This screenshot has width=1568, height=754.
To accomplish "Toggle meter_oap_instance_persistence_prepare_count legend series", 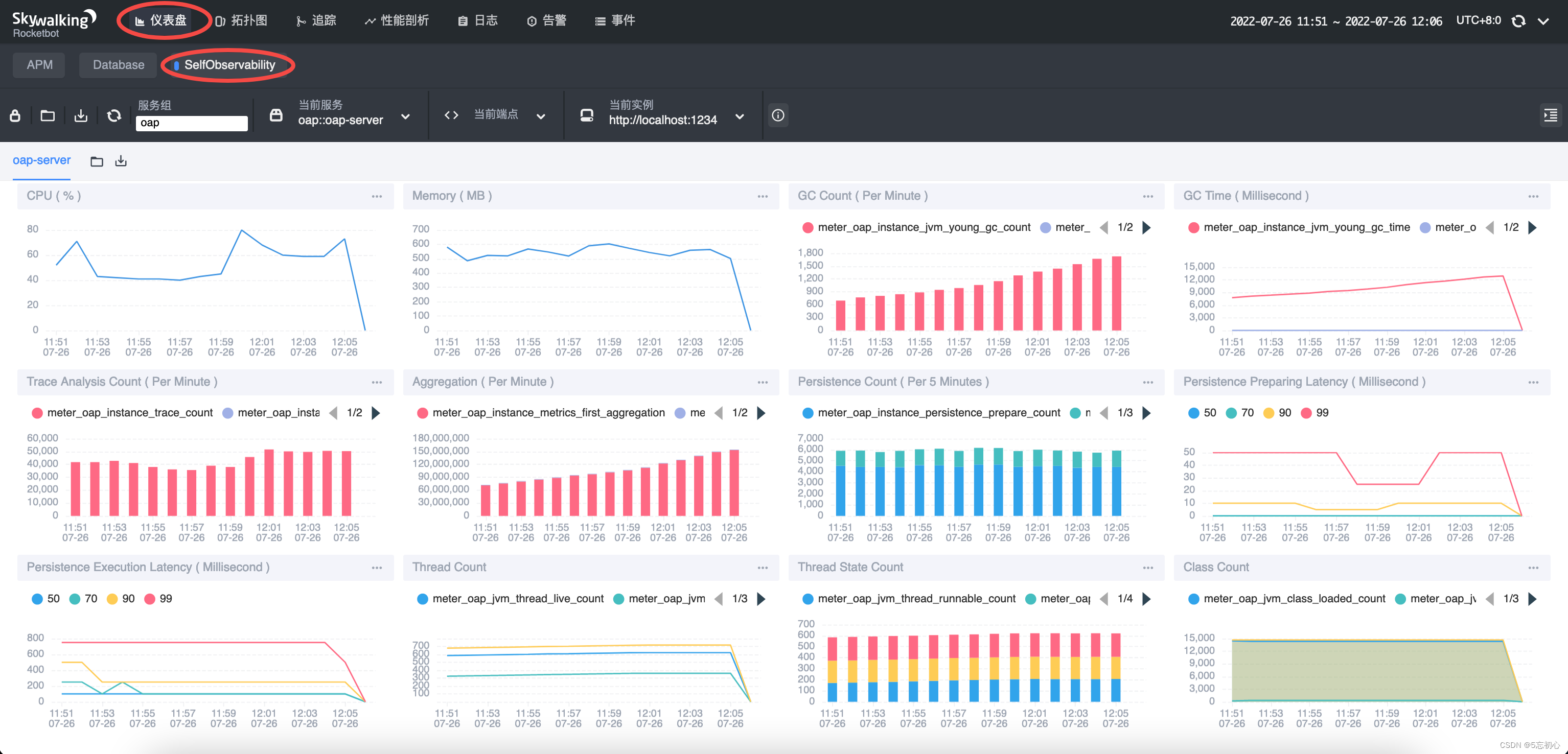I will point(931,413).
